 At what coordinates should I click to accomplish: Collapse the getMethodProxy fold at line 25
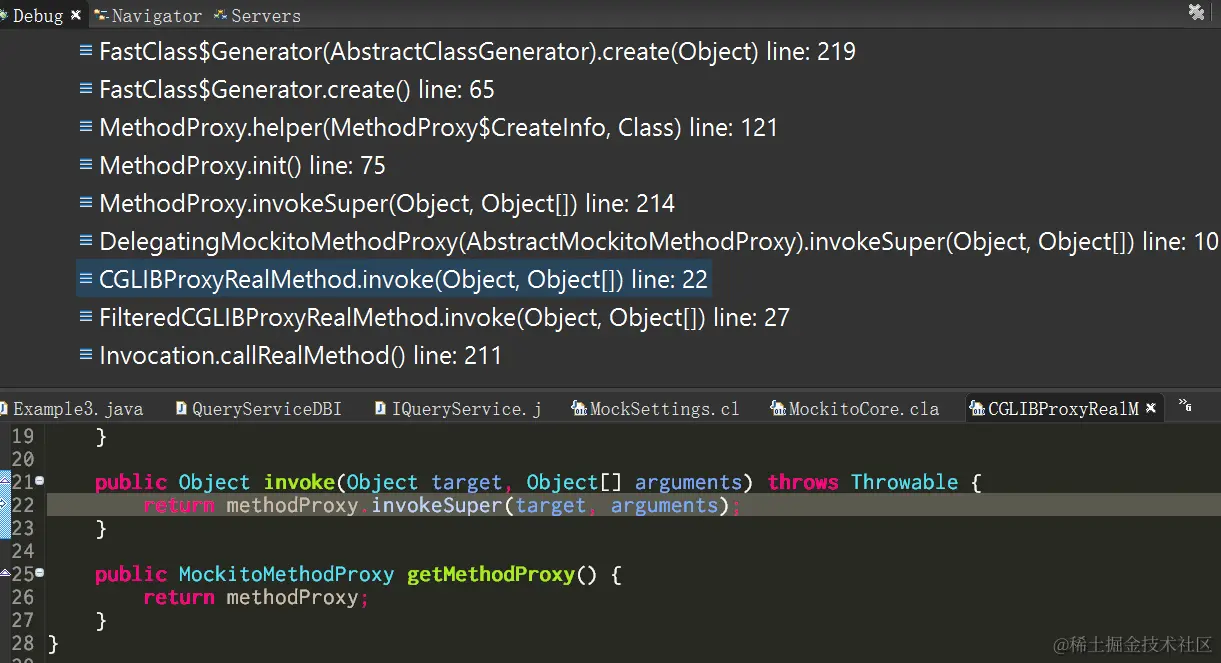click(40, 573)
